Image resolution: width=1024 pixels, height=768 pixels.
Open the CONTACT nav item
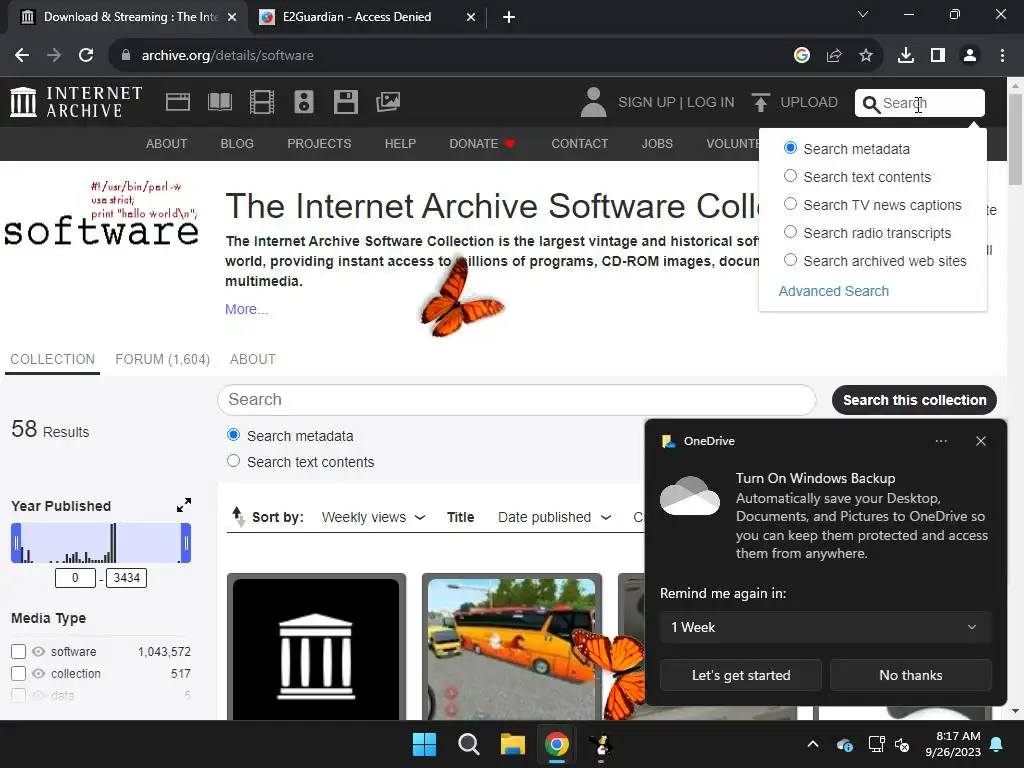click(x=579, y=144)
